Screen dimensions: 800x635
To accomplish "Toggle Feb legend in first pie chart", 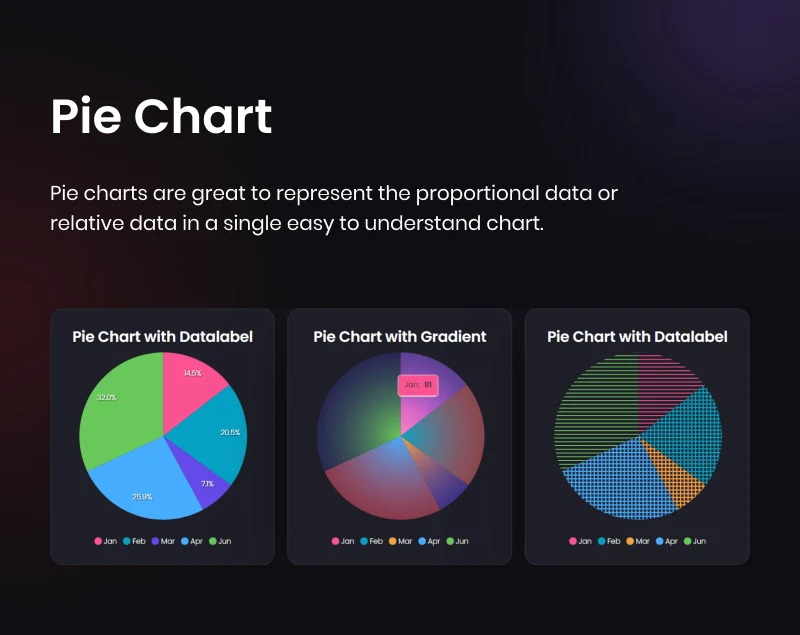I will click(x=134, y=541).
